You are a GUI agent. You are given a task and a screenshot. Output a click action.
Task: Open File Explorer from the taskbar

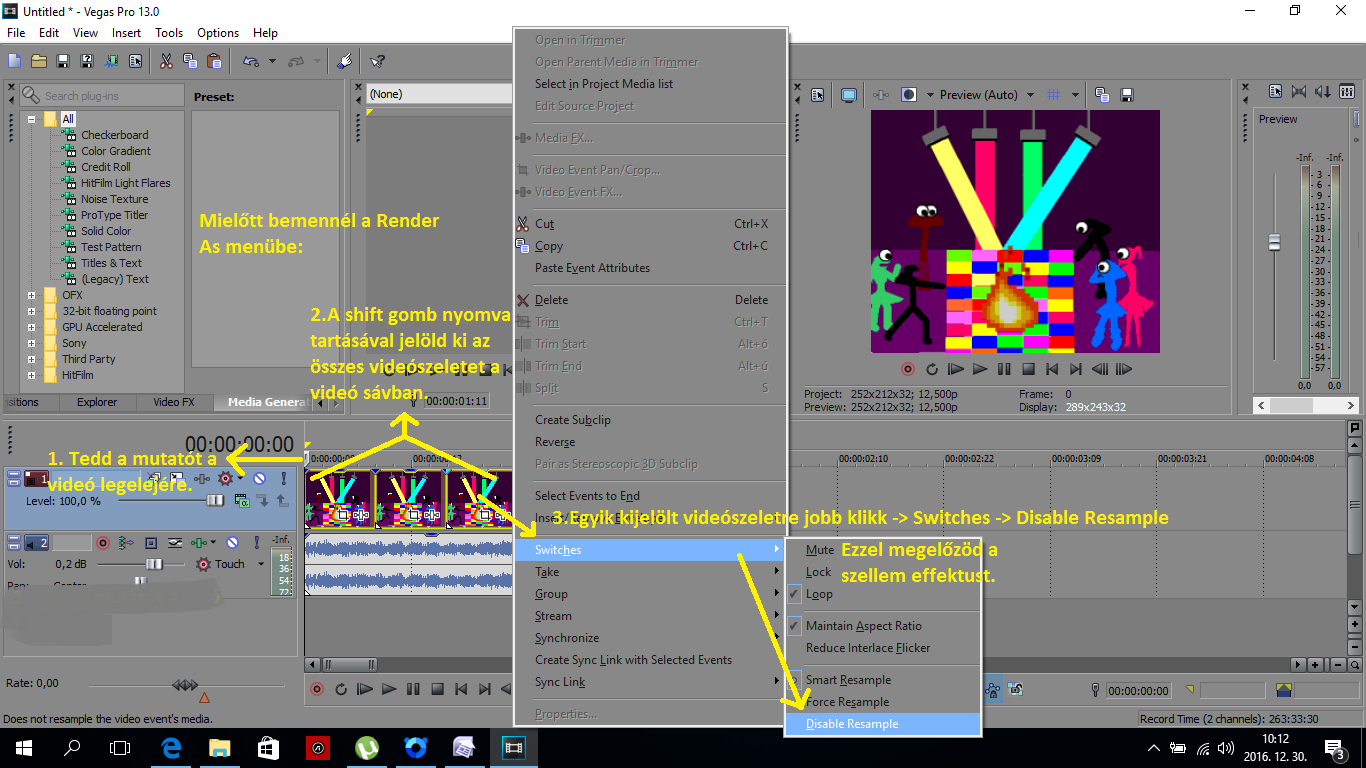point(219,748)
